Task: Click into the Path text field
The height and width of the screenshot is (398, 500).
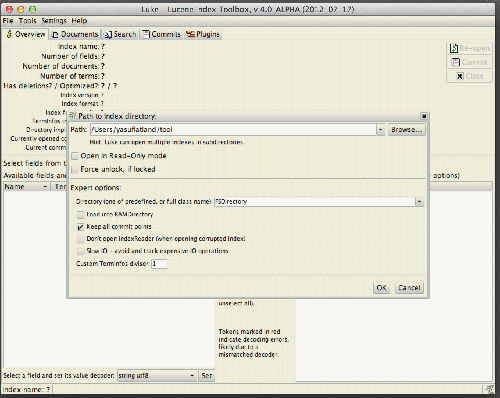Action: (233, 130)
